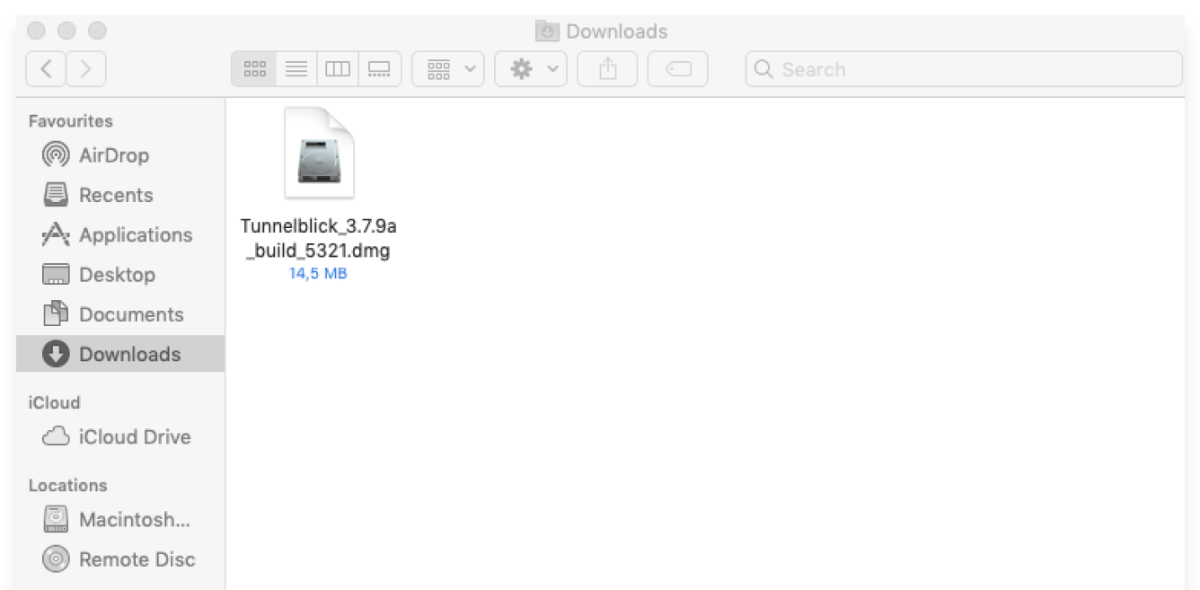
Task: Click the Edit Tags toolbar button
Action: tap(677, 69)
